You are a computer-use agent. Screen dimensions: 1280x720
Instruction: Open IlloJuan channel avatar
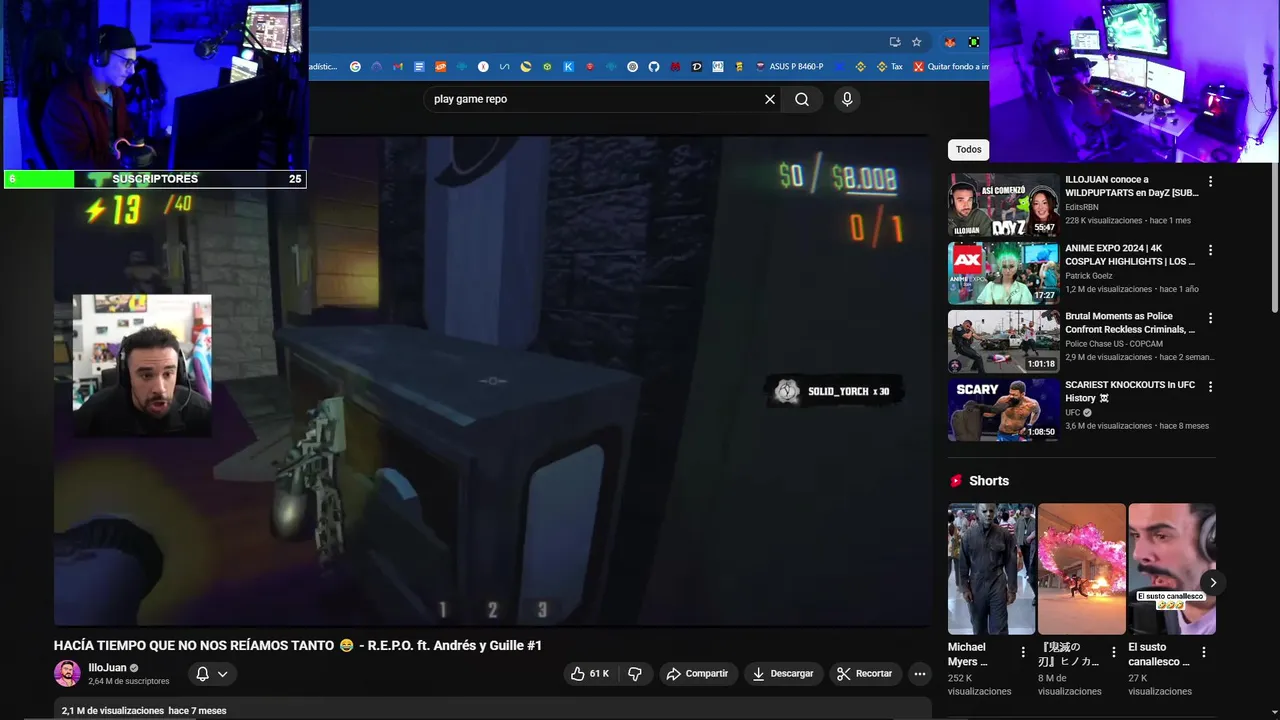coord(67,673)
